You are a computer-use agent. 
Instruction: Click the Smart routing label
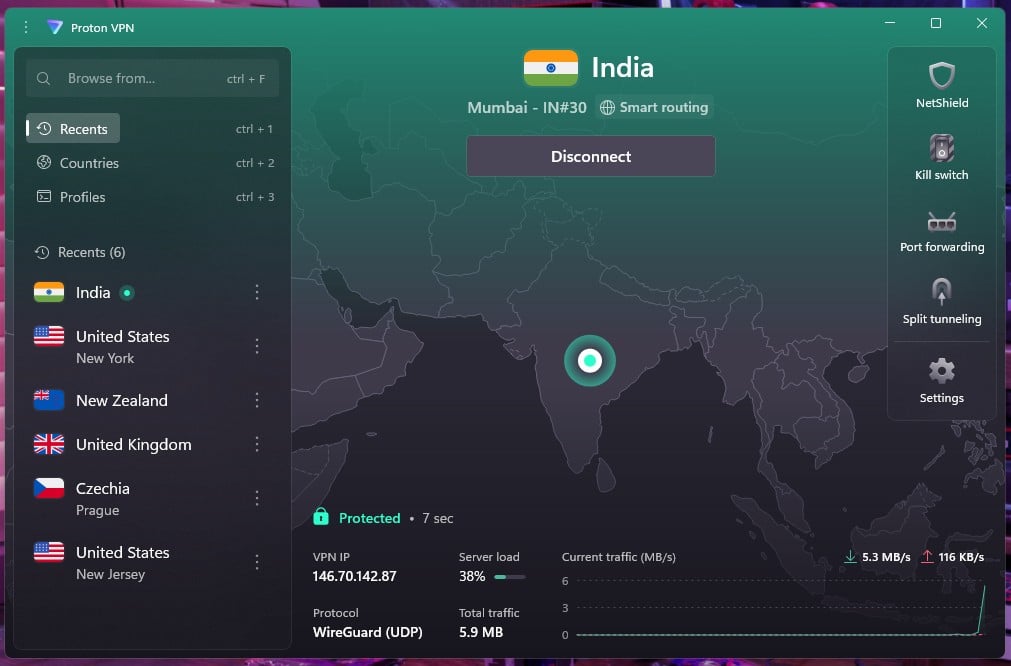pyautogui.click(x=663, y=107)
